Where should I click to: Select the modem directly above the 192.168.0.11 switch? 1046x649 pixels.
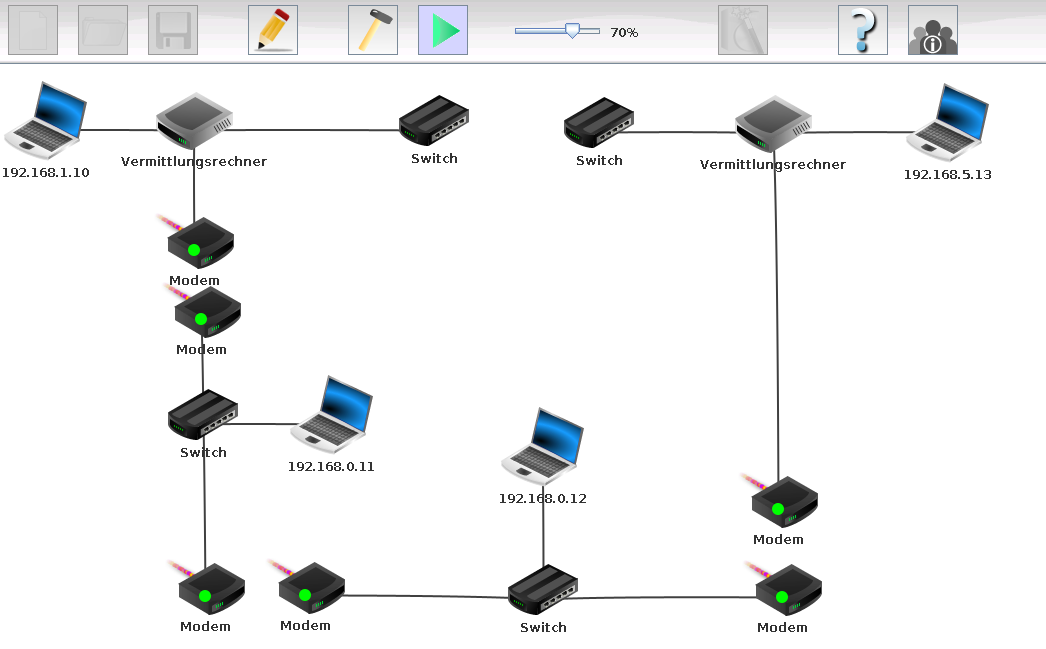click(207, 312)
